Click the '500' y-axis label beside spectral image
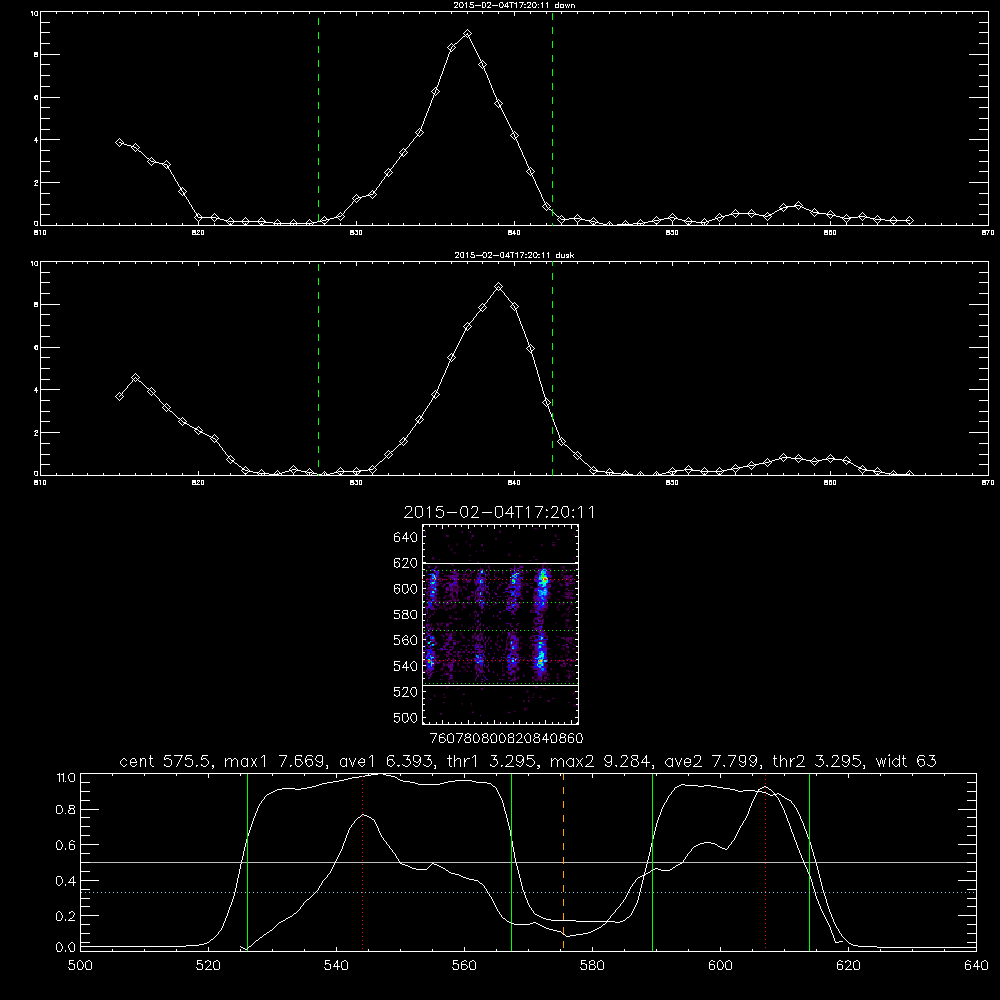The image size is (1000, 1000). click(406, 718)
